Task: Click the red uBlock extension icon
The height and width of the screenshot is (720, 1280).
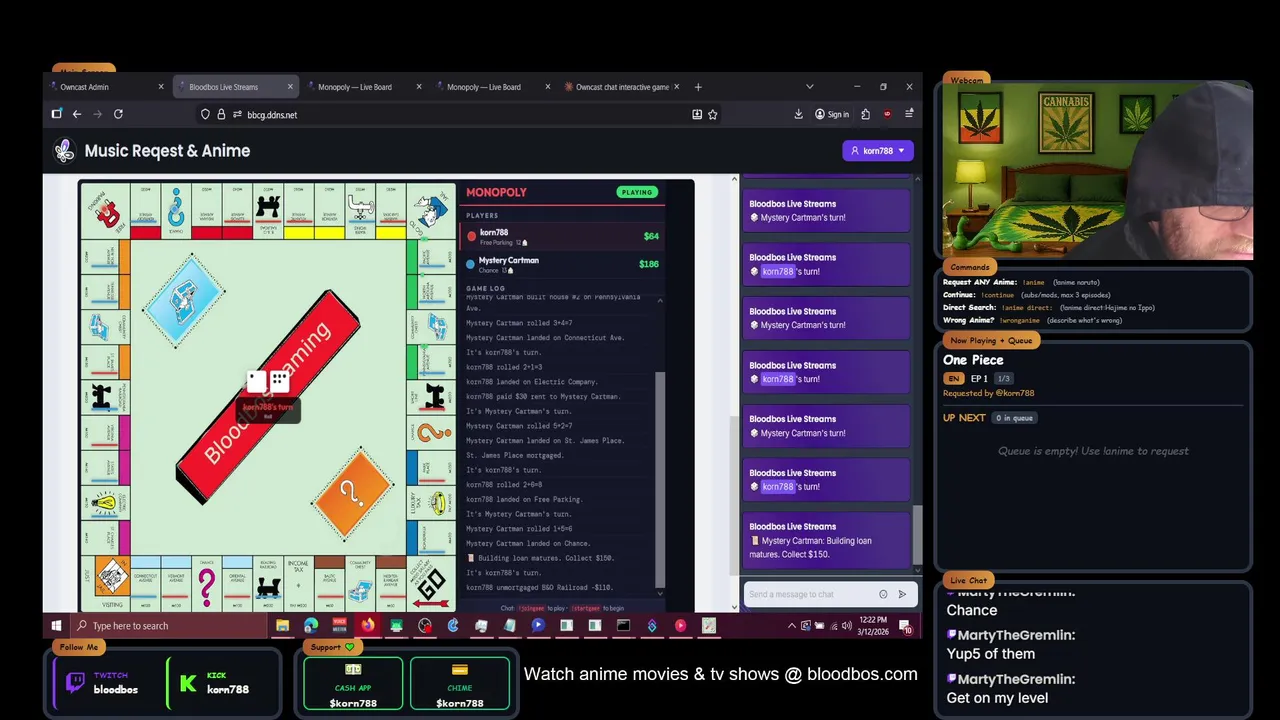Action: point(887,114)
